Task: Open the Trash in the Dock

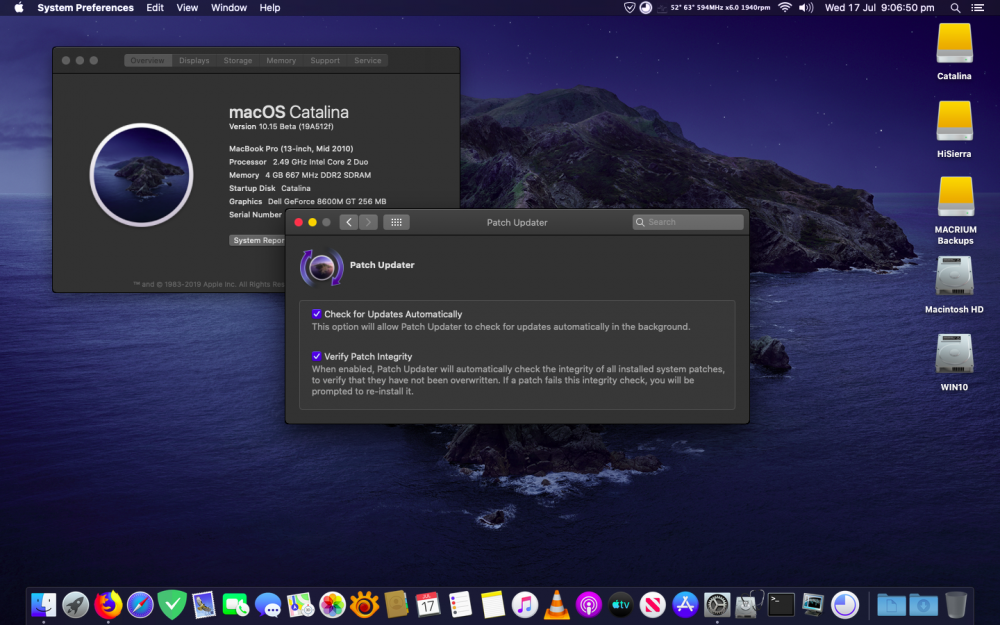Action: pyautogui.click(x=956, y=605)
